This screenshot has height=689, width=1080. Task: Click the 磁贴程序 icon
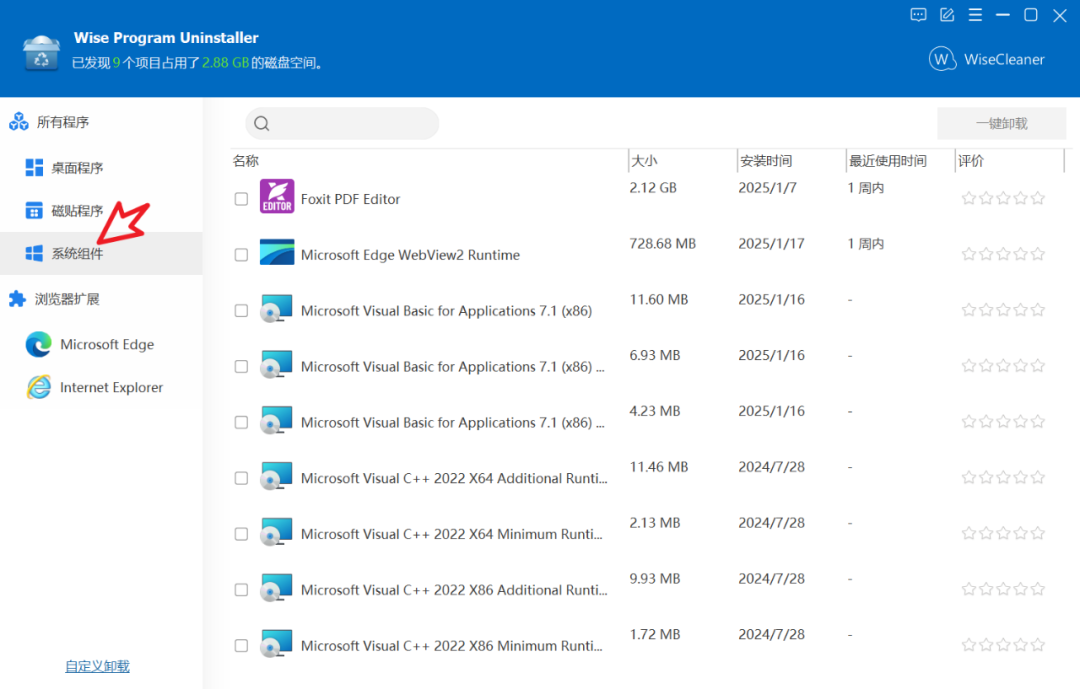click(34, 211)
